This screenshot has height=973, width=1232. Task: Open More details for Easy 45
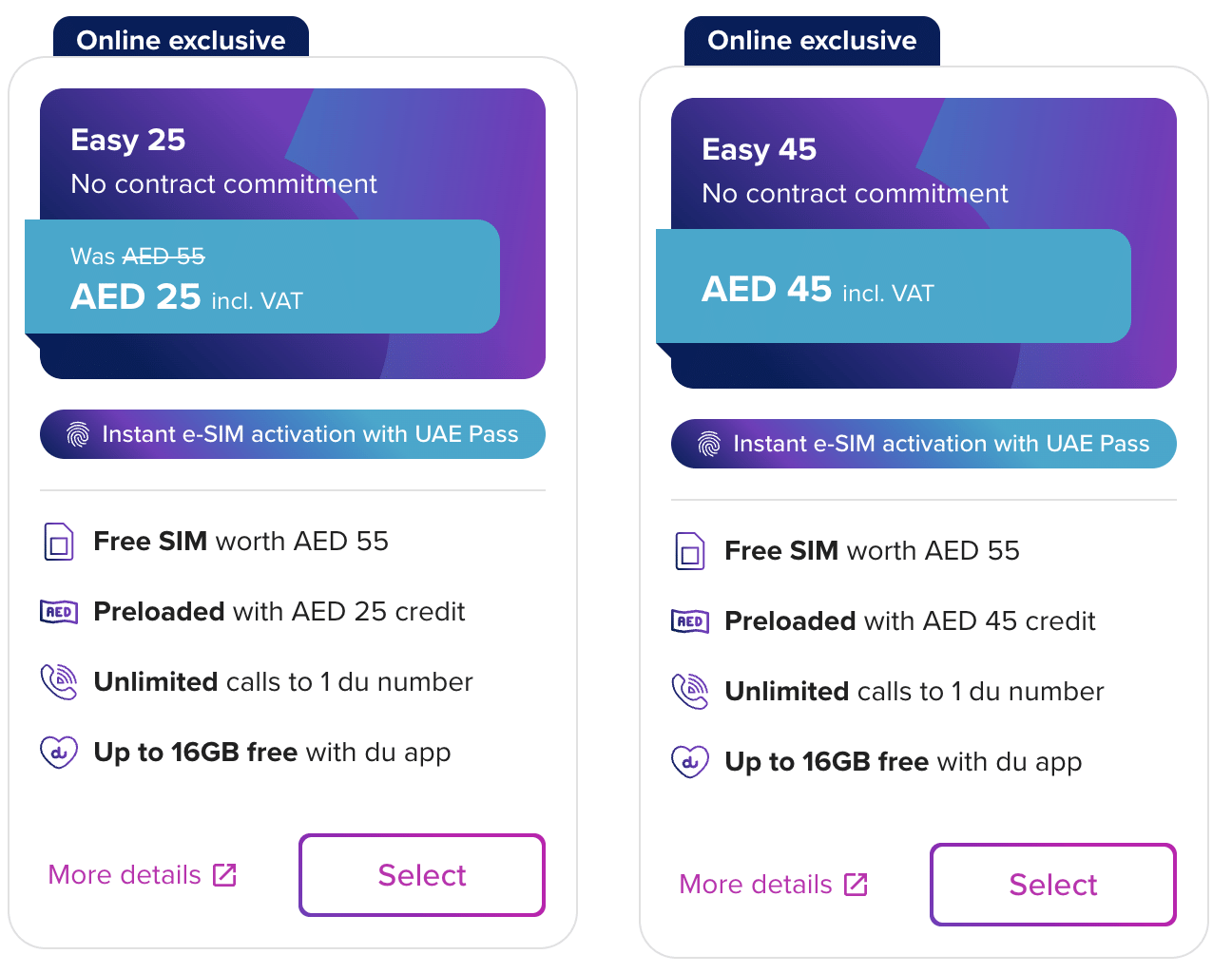pyautogui.click(x=756, y=885)
